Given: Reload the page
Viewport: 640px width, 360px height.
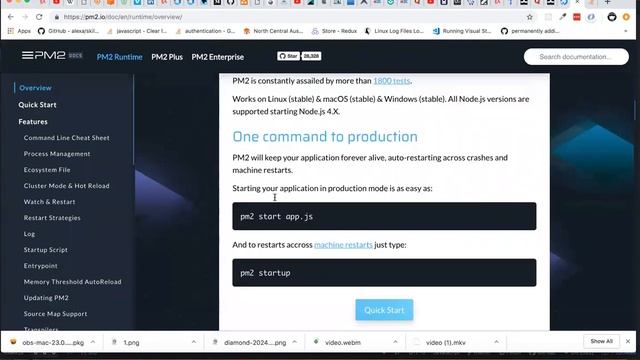Looking at the screenshot, I should tap(39, 17).
